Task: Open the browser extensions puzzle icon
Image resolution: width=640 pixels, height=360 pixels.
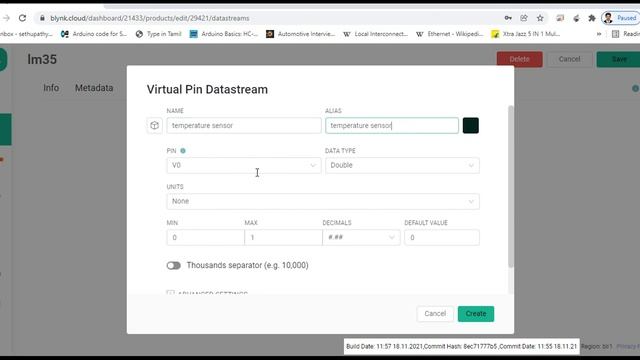Action: click(591, 18)
